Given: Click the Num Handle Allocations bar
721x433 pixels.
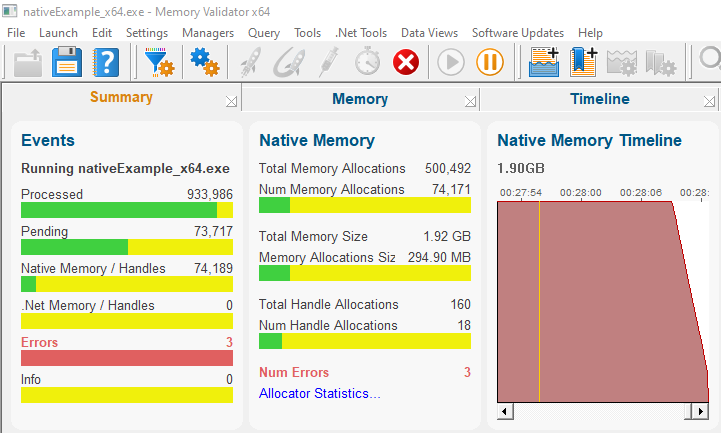Looking at the screenshot, I should point(365,341).
